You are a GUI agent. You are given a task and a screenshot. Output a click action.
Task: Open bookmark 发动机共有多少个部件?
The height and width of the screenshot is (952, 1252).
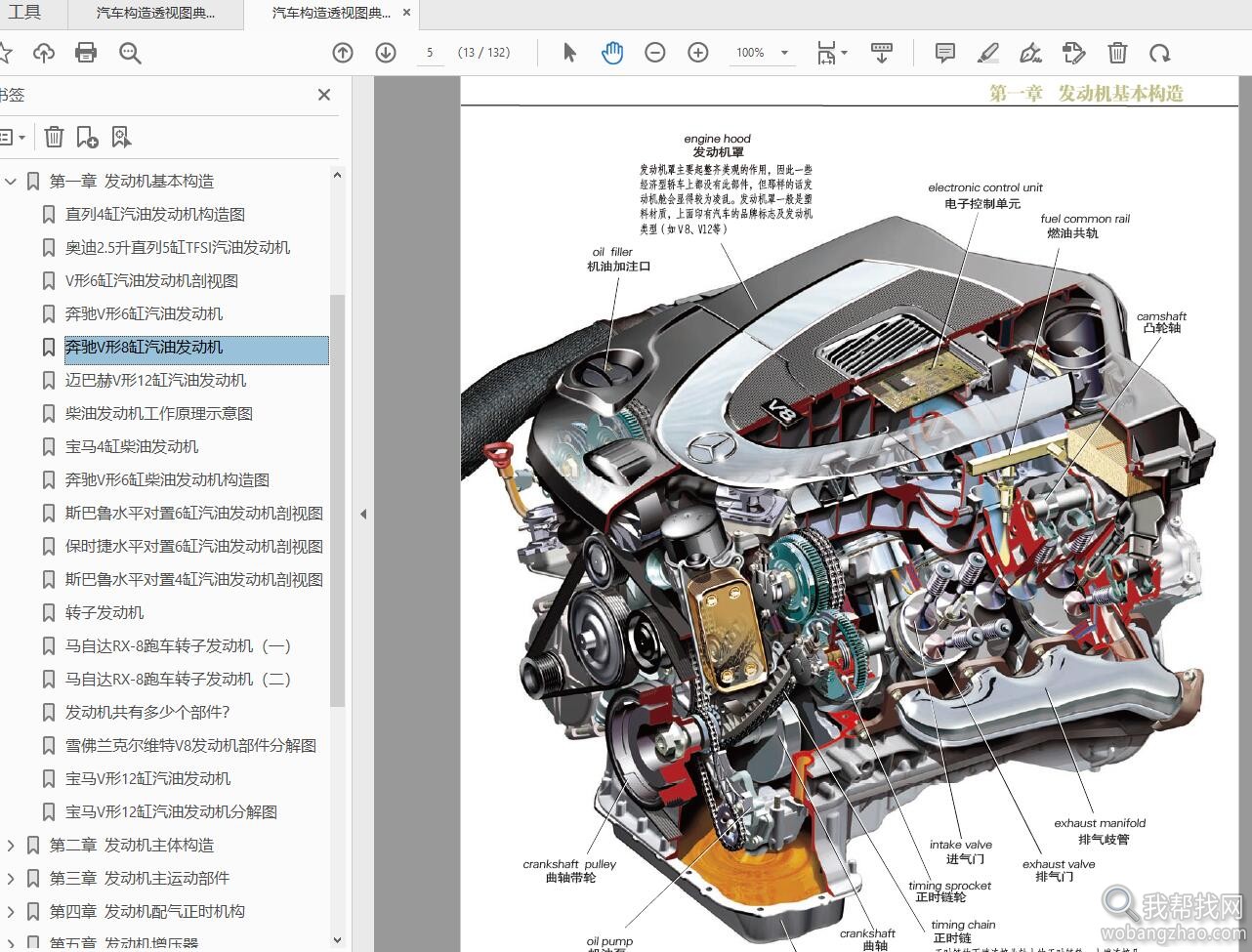147,712
